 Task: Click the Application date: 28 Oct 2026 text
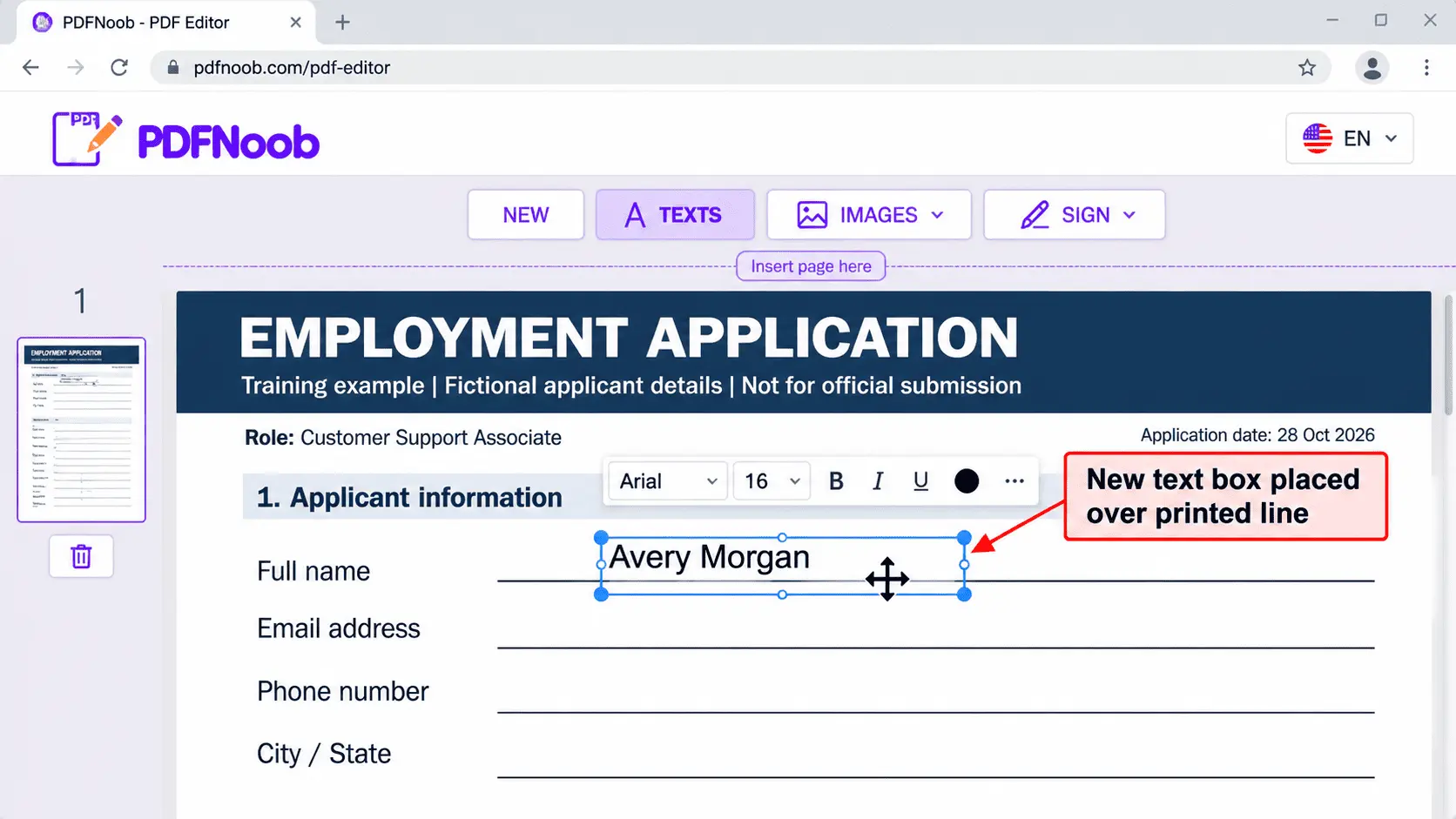pos(1257,435)
